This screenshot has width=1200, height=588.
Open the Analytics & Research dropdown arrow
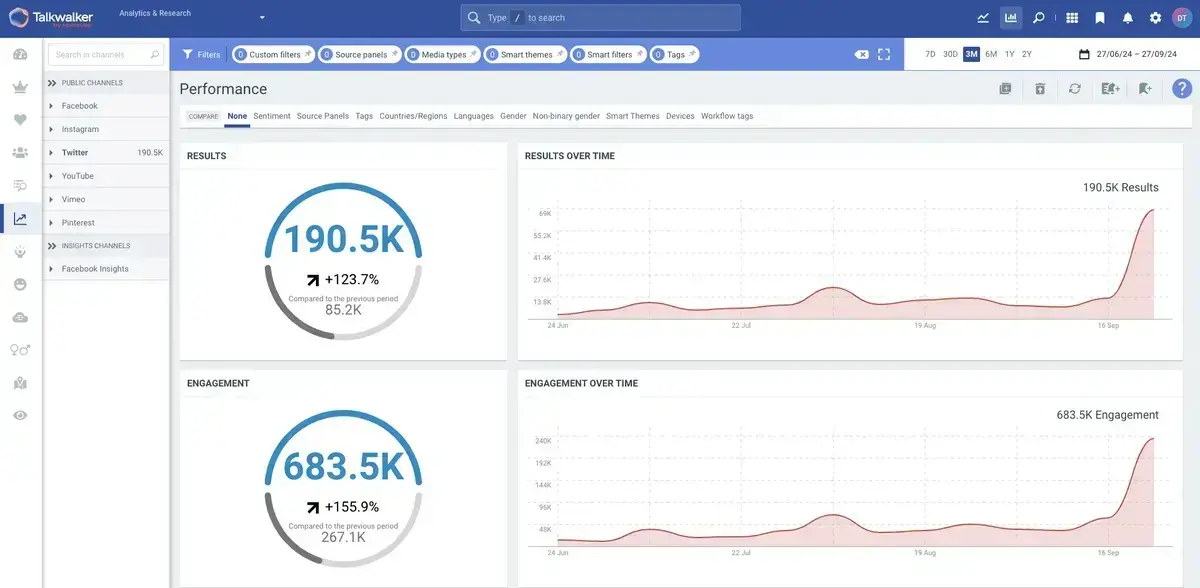[262, 18]
